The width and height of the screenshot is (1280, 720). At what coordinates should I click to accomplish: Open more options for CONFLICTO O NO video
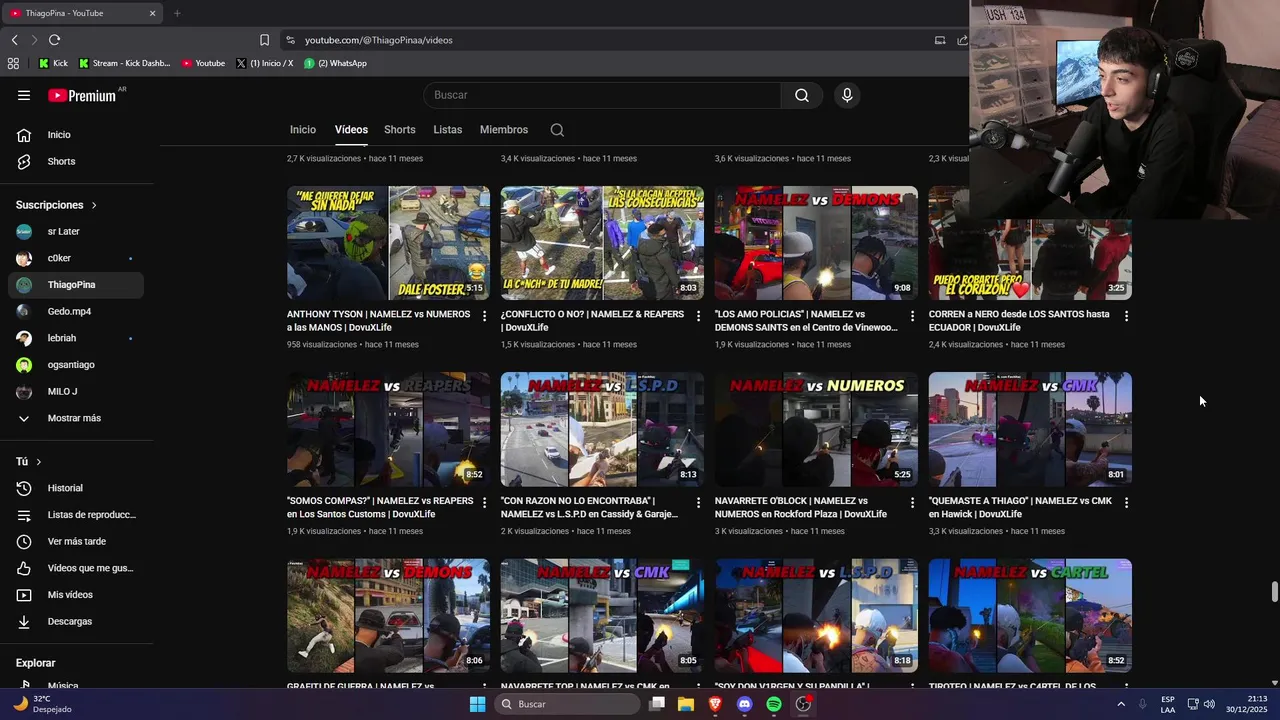[x=698, y=316]
